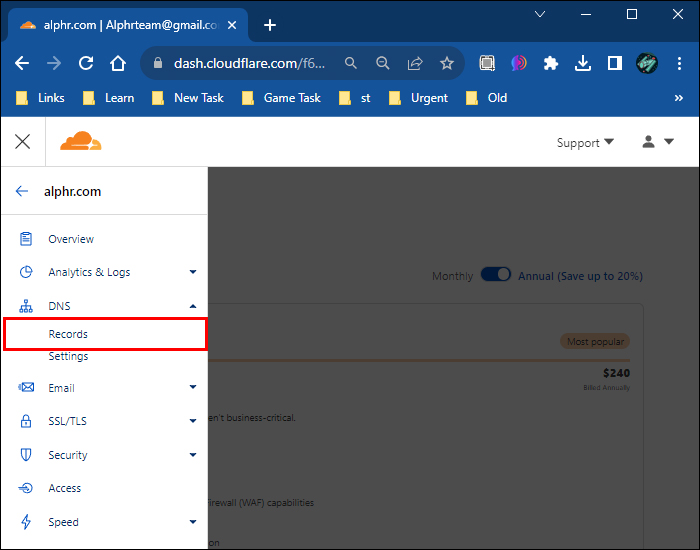Click the Monthly billing label

pyautogui.click(x=452, y=276)
